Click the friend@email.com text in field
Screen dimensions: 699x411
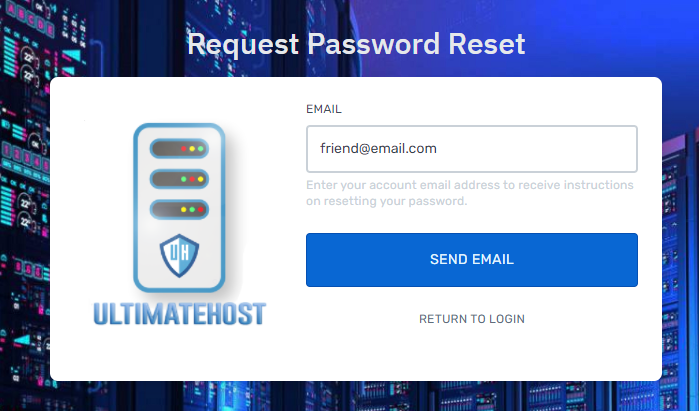pyautogui.click(x=378, y=148)
